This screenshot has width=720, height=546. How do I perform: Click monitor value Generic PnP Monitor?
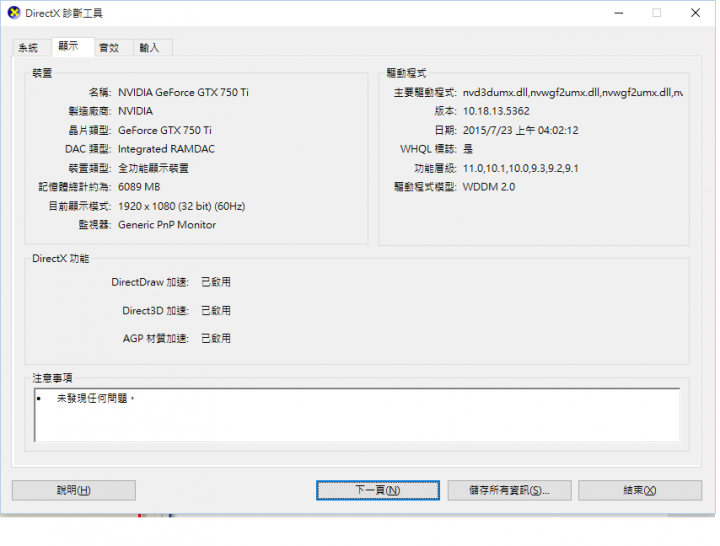[167, 225]
